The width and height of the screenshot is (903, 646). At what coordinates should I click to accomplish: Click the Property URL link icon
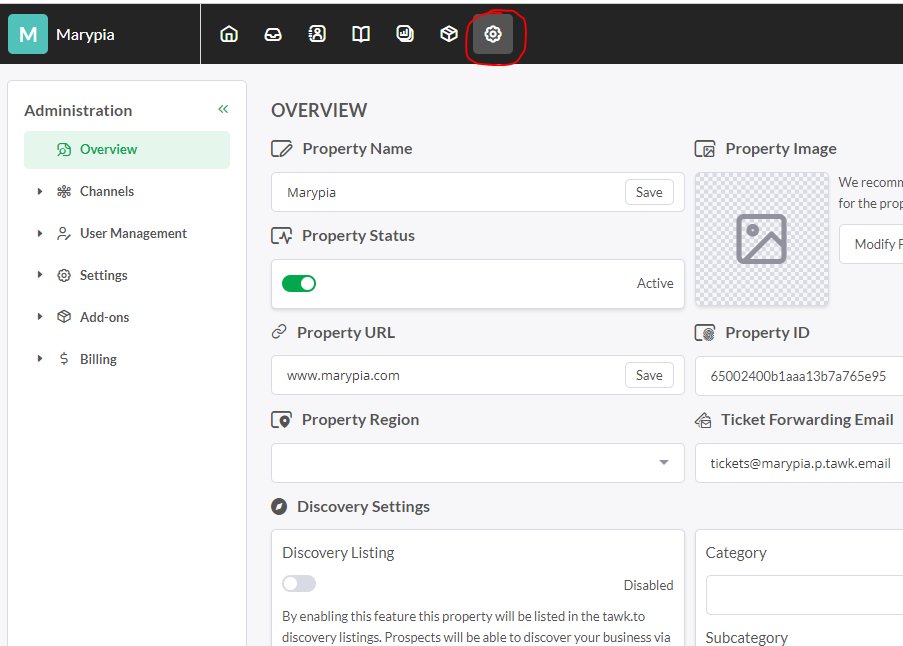279,332
